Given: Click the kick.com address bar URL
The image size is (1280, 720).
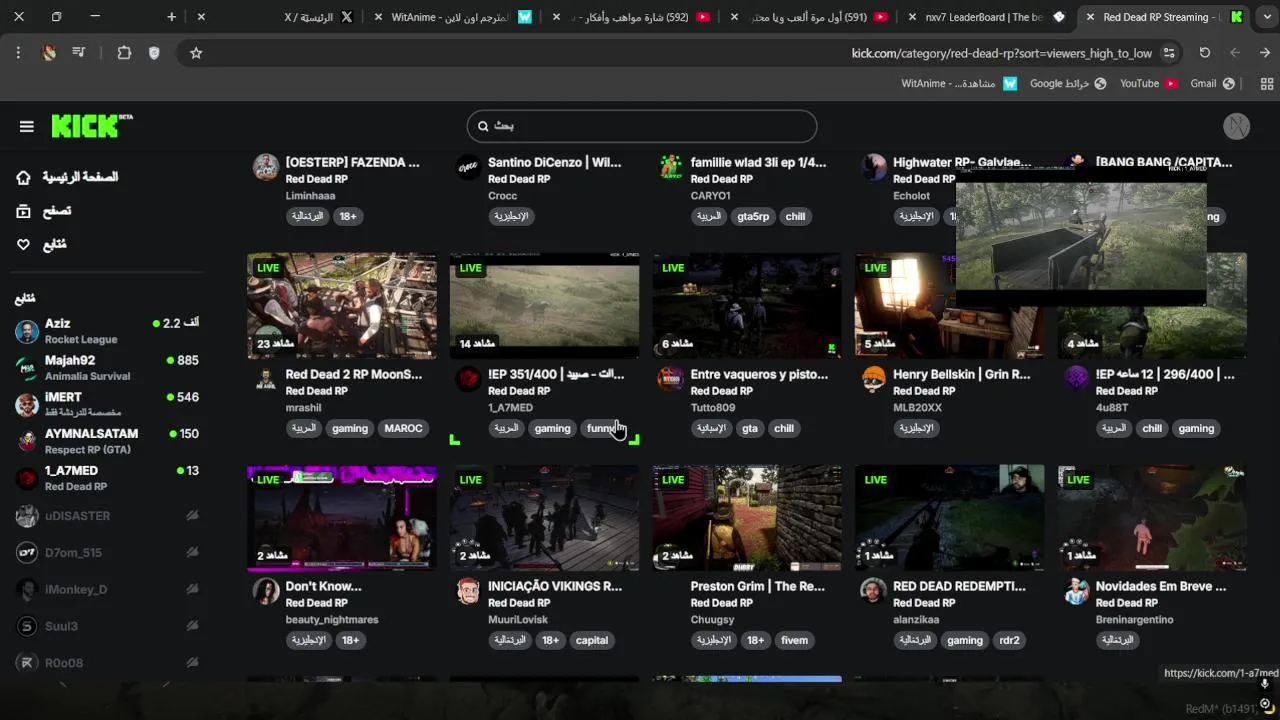Looking at the screenshot, I should point(1001,53).
